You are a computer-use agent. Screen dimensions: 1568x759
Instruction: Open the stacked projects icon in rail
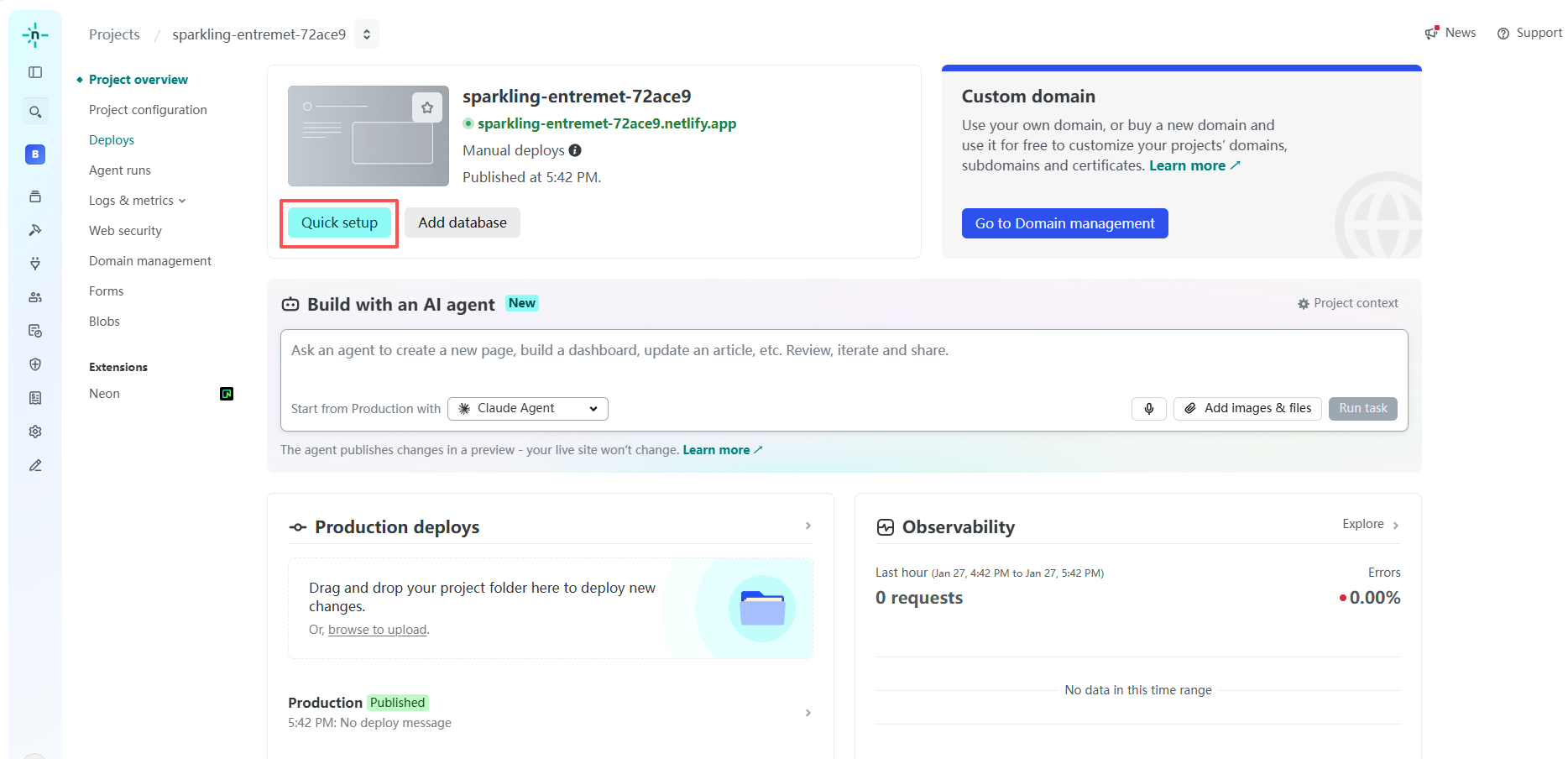35,196
